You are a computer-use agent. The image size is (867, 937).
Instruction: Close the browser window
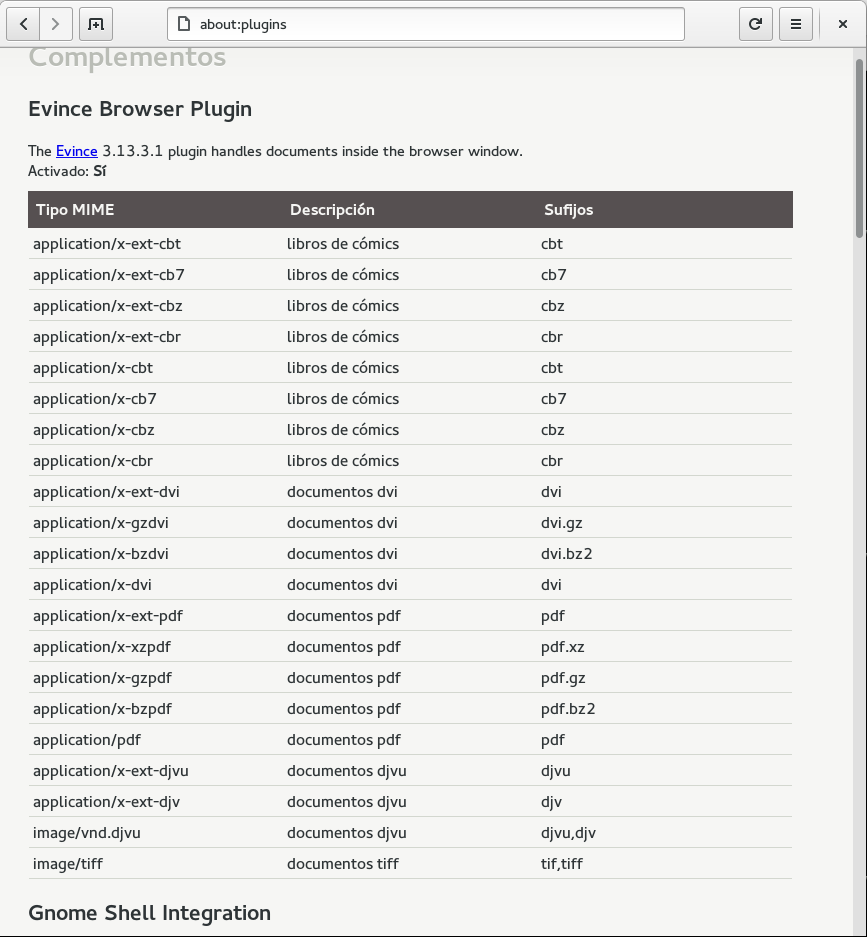tap(843, 24)
